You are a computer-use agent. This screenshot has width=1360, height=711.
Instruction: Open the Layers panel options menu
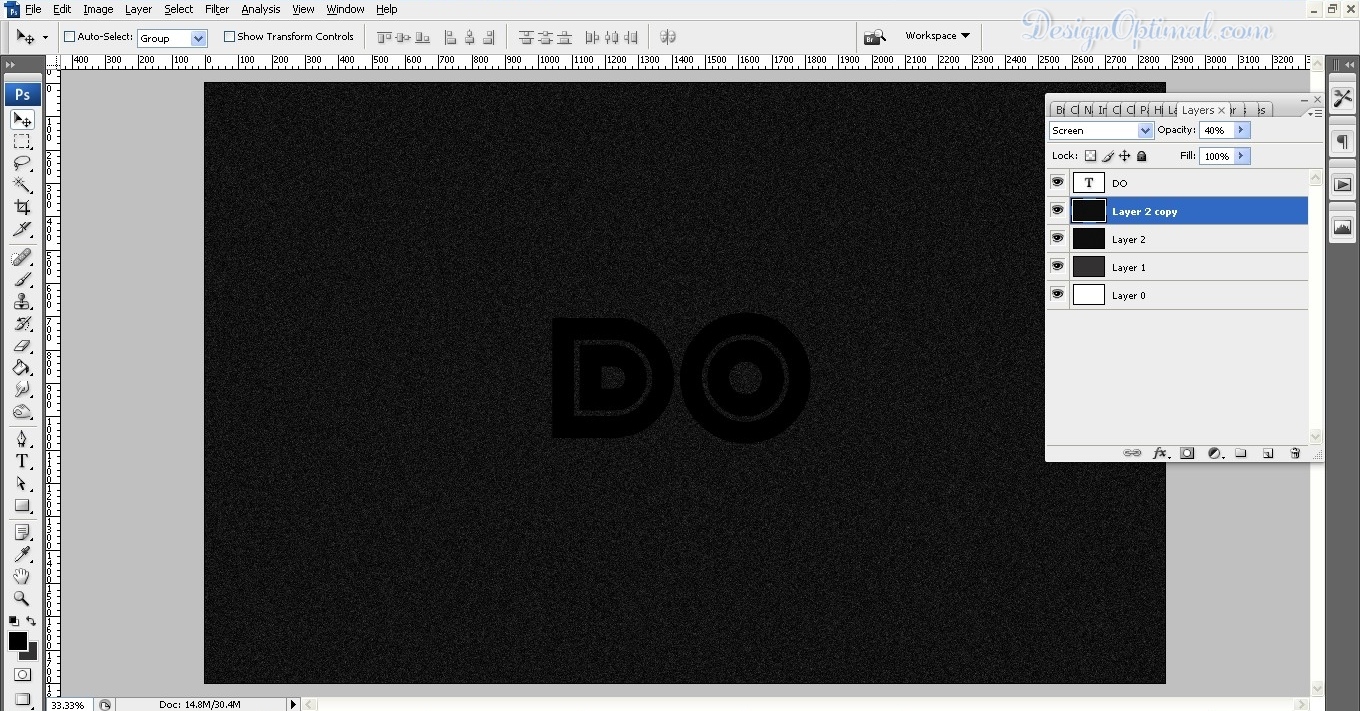tap(1315, 113)
